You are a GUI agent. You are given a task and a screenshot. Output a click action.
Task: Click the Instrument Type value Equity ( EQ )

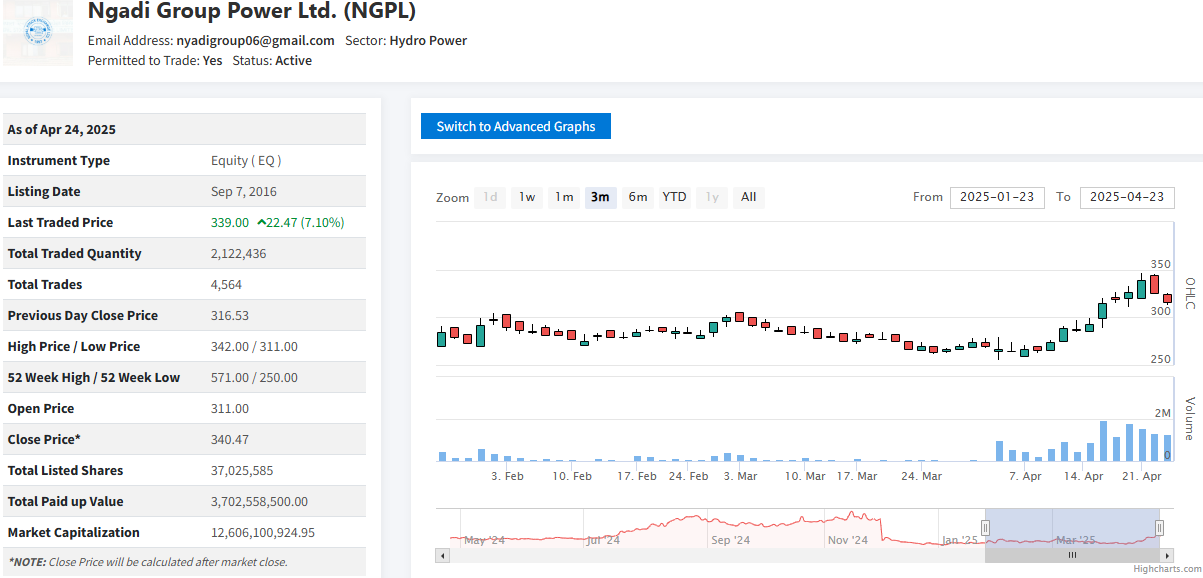[246, 160]
